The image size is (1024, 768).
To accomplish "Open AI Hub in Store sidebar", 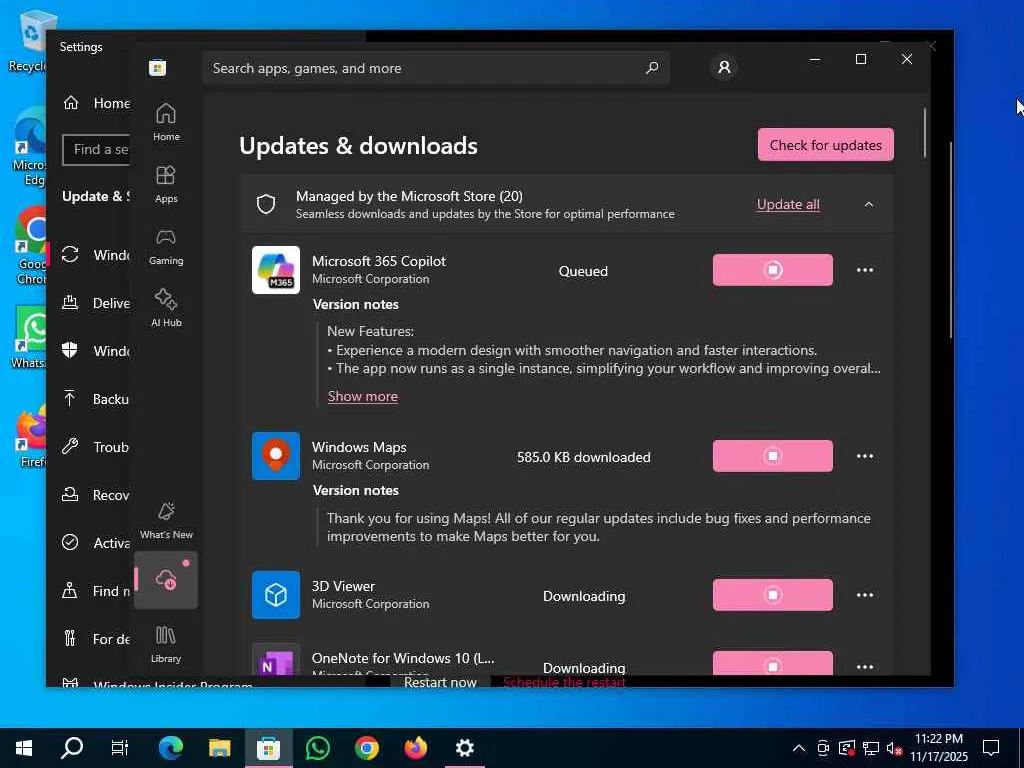I will 166,308.
